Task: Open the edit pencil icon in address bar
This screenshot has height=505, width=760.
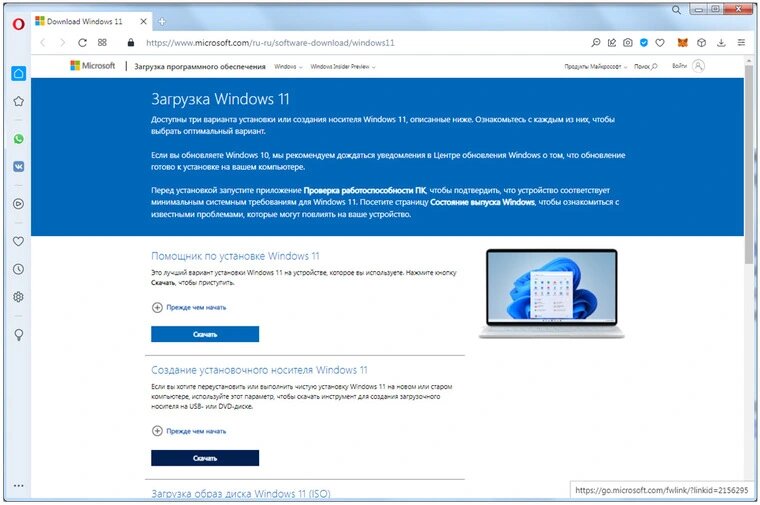Action: coord(612,43)
